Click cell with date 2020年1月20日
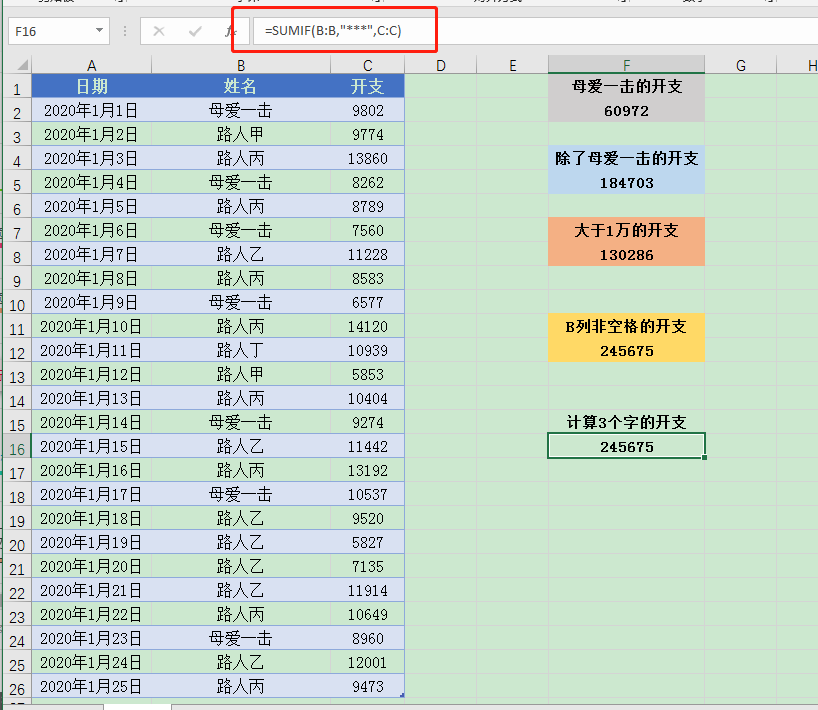818x710 pixels. (x=92, y=566)
